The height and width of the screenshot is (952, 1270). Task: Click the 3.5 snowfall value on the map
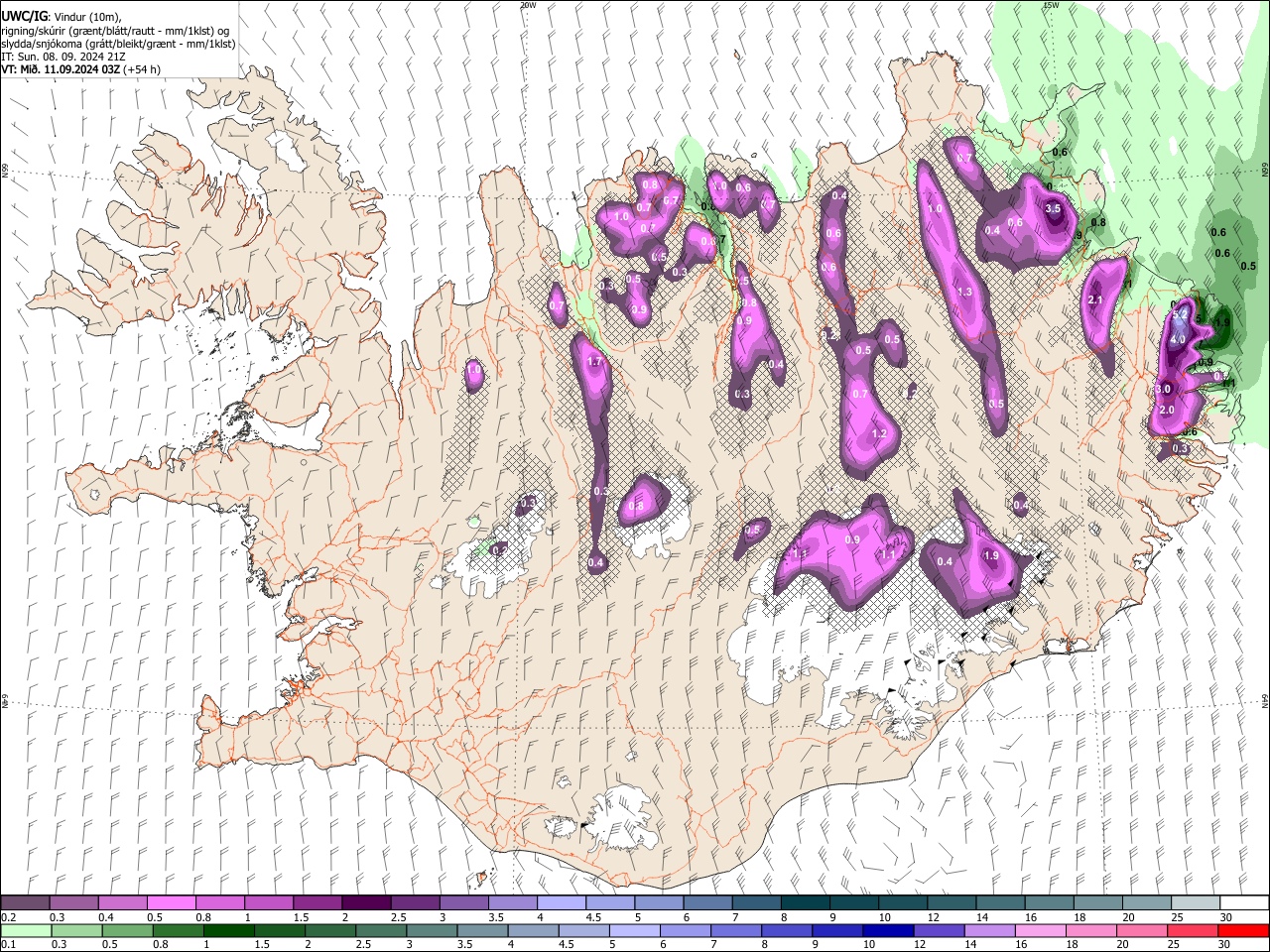click(1054, 209)
